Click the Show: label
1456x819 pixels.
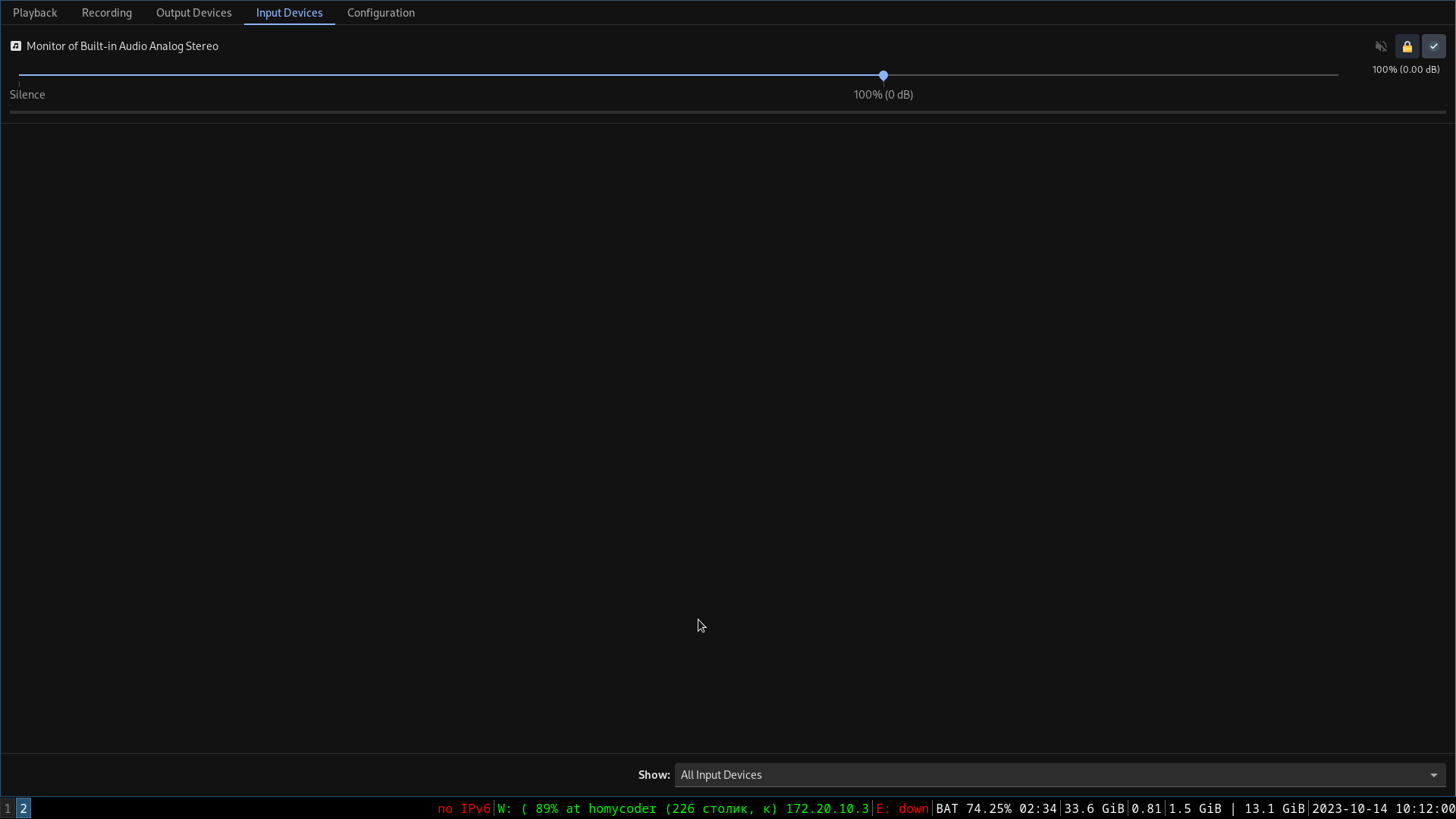click(654, 775)
